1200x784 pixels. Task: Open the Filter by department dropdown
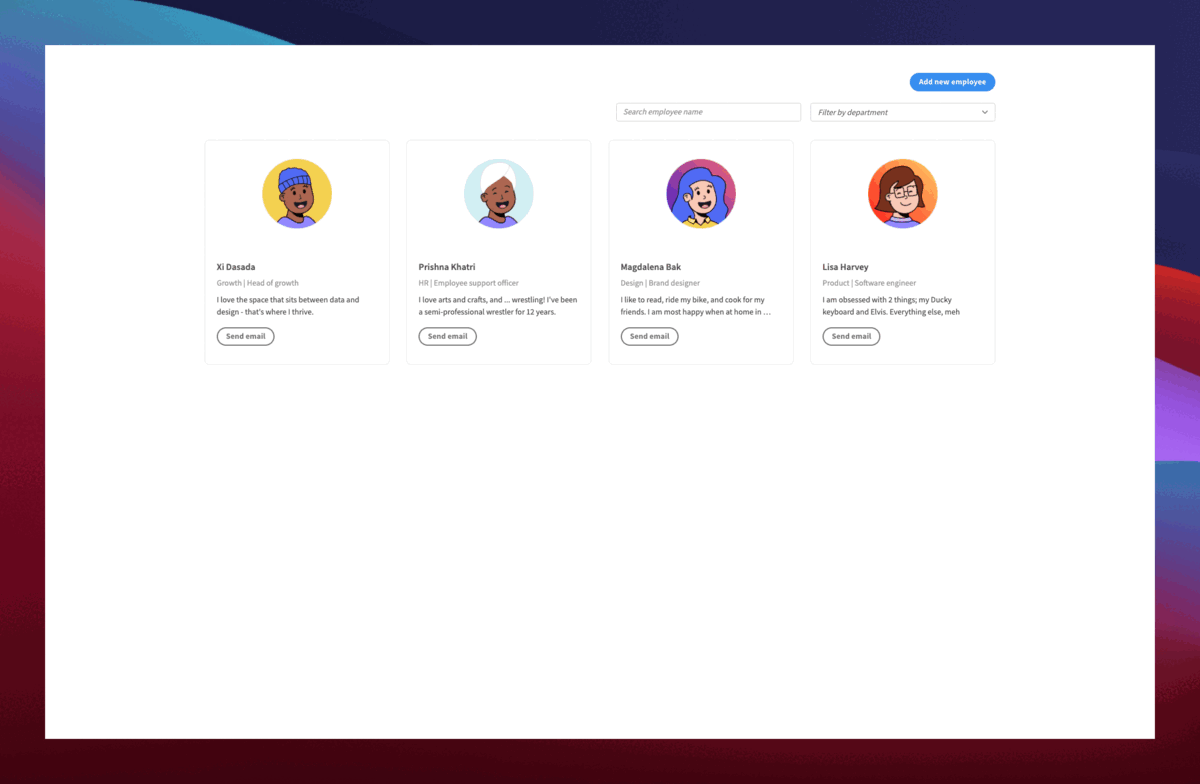pos(901,112)
